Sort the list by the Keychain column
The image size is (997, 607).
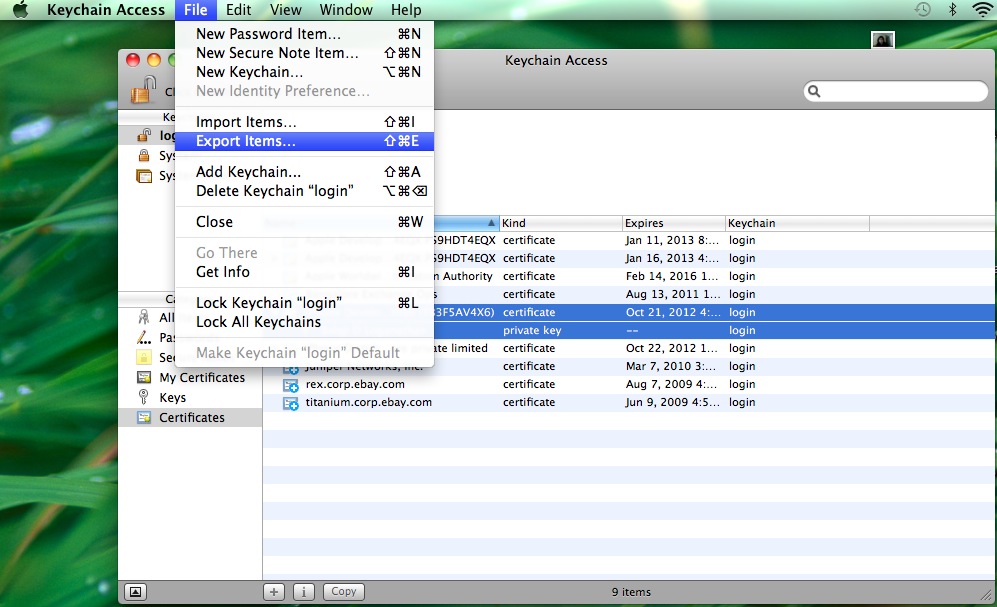[797, 223]
